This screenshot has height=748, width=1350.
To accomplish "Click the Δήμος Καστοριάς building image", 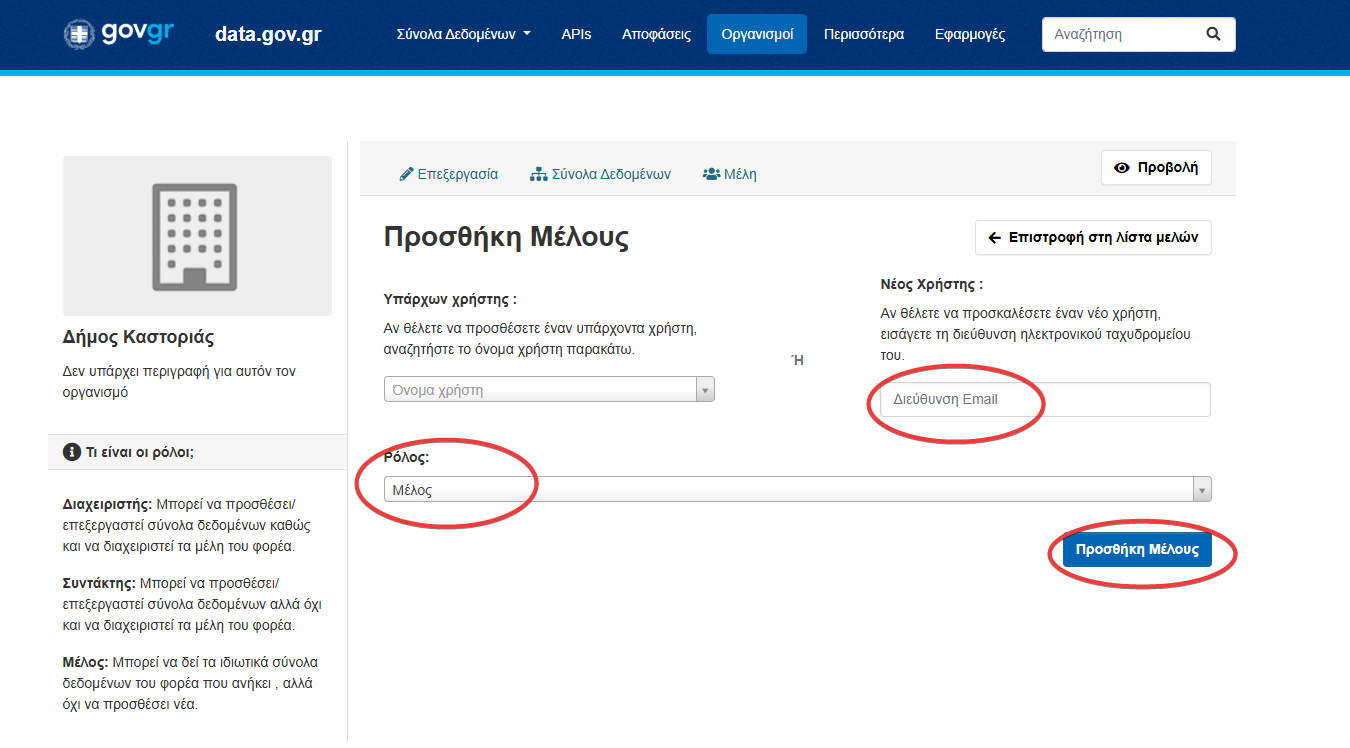I will [196, 236].
